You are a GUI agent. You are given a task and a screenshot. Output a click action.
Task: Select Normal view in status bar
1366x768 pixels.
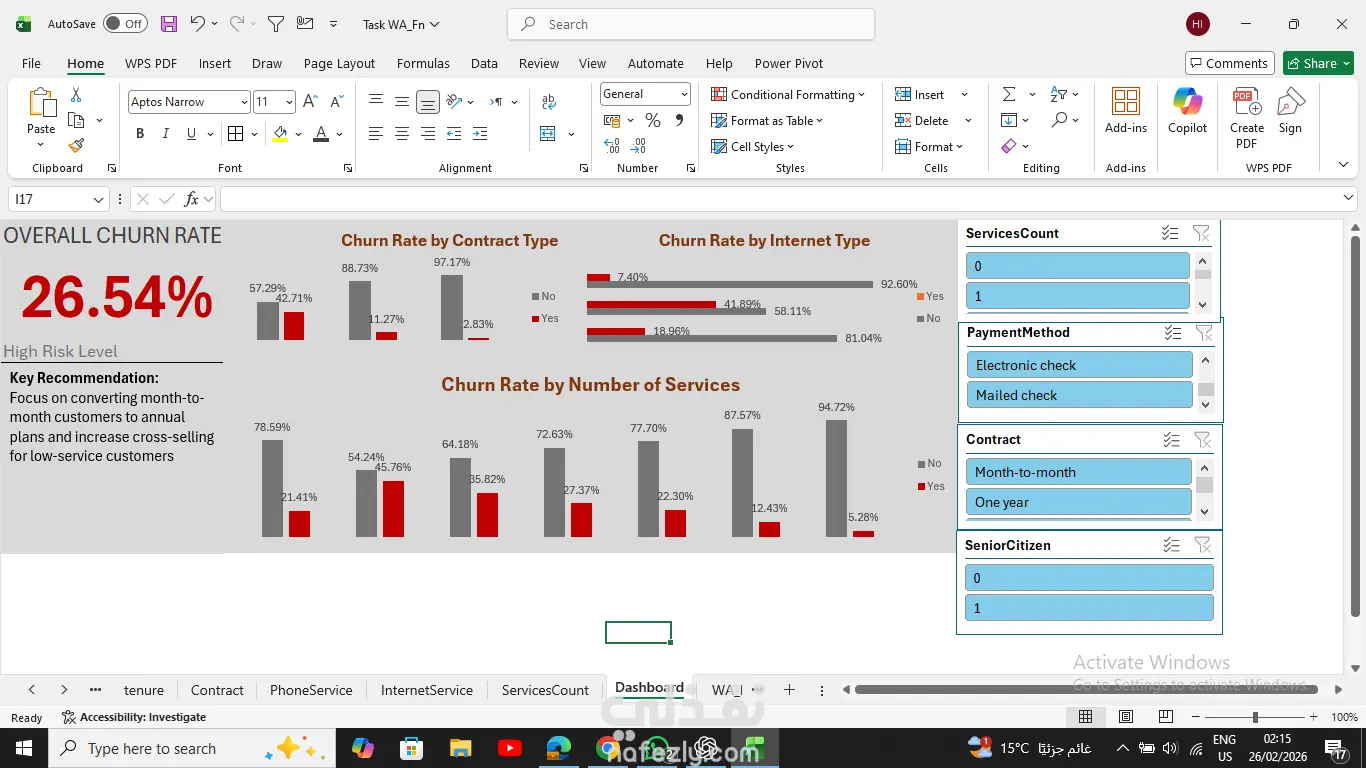tap(1086, 717)
